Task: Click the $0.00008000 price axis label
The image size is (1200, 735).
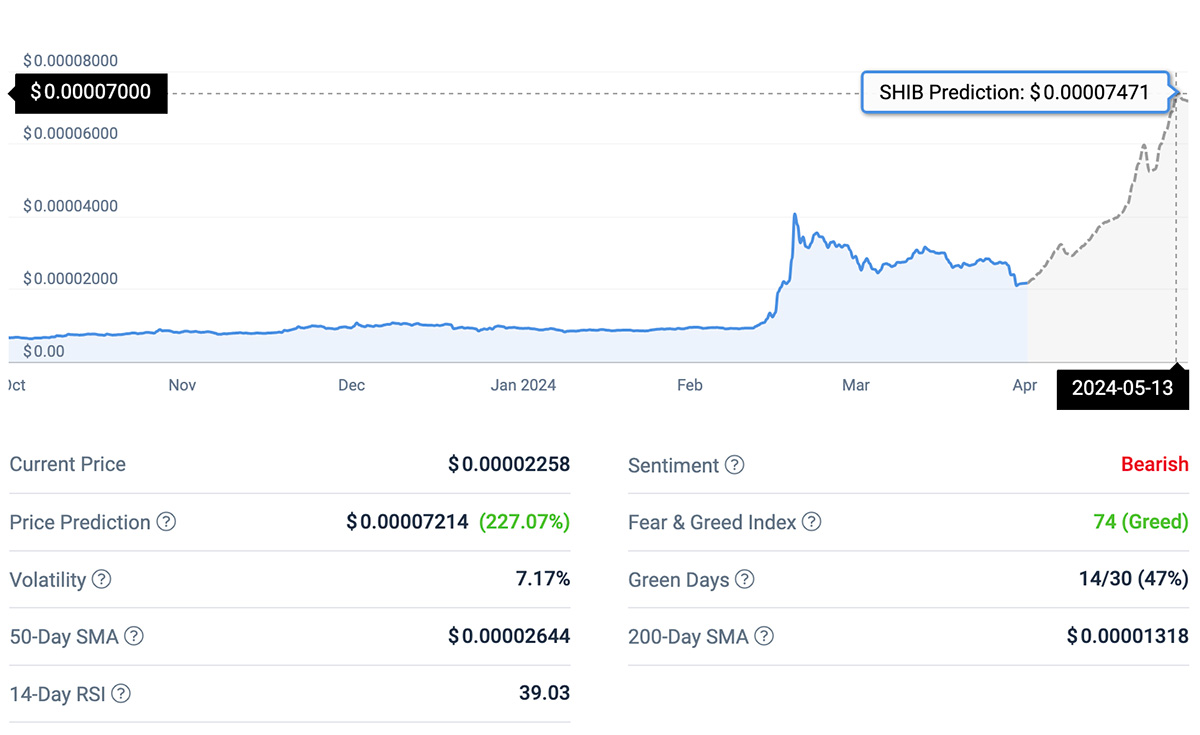Action: coord(70,61)
